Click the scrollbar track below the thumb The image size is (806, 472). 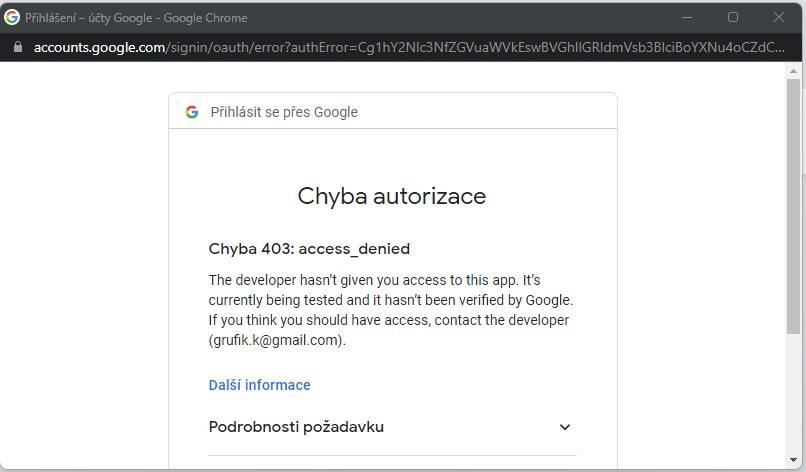(794, 400)
